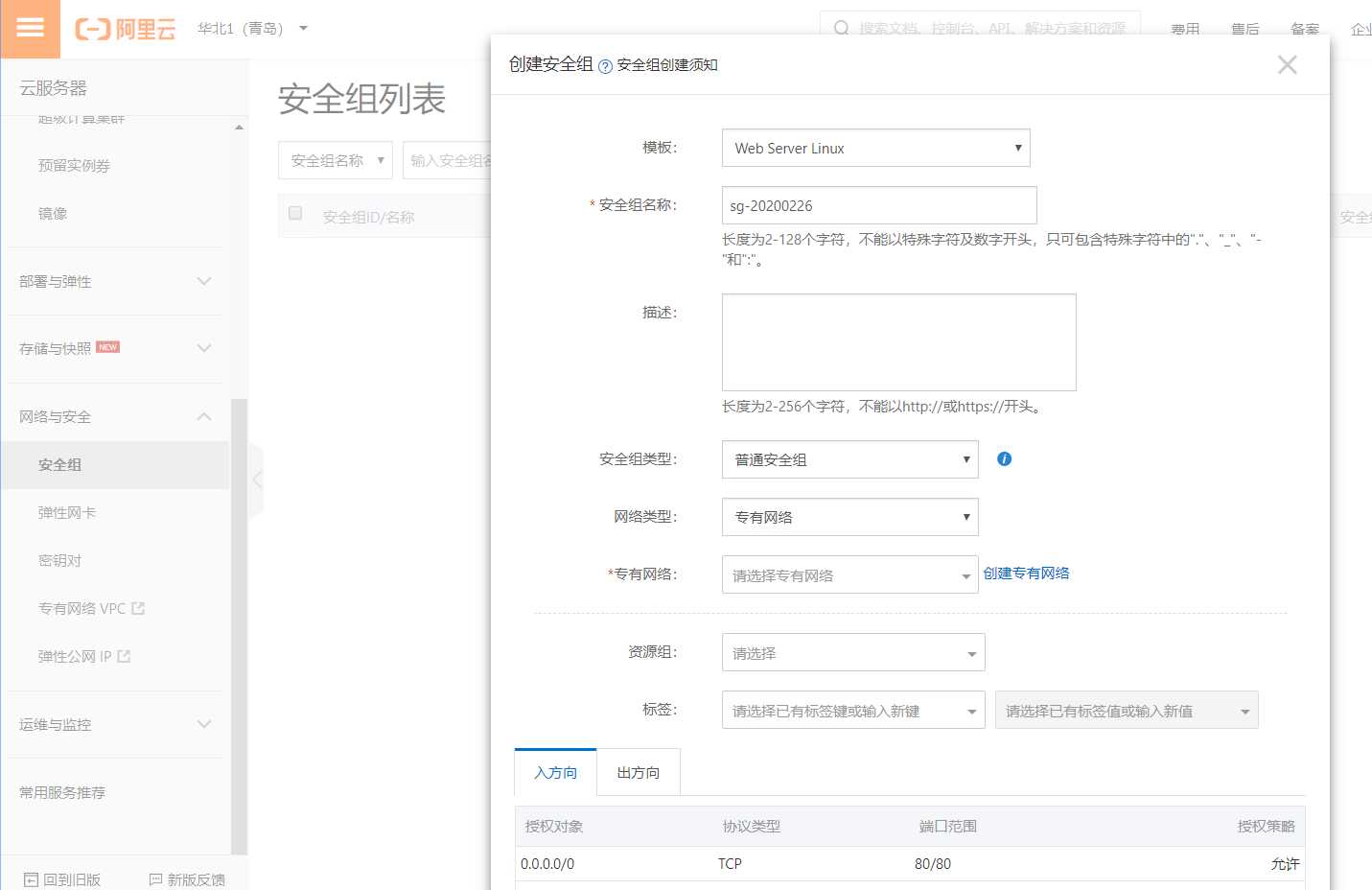Image resolution: width=1372 pixels, height=890 pixels.
Task: Click the 0.0.0.0/0 cell in rules table
Action: [x=547, y=864]
